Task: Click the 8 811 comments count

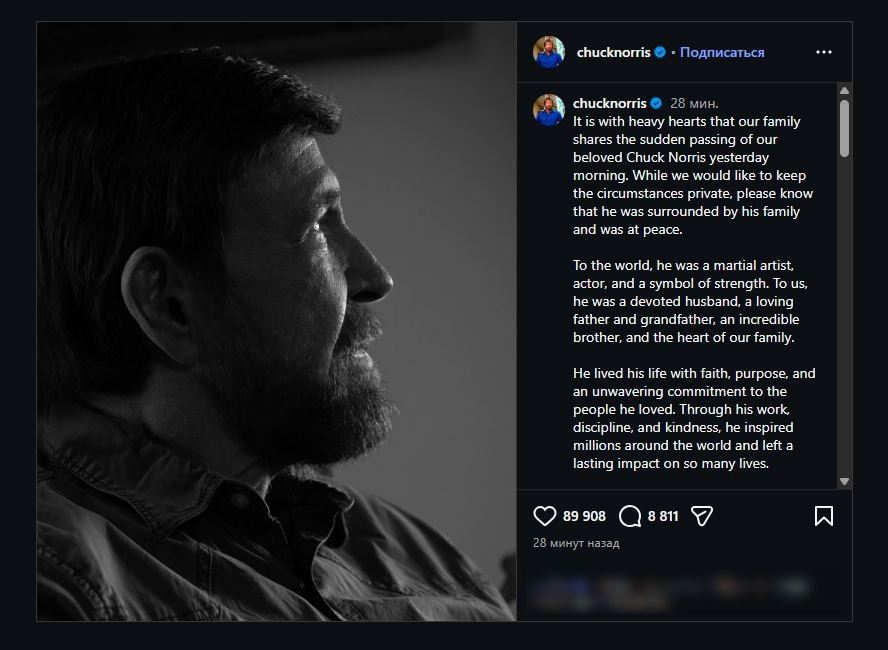Action: point(663,516)
